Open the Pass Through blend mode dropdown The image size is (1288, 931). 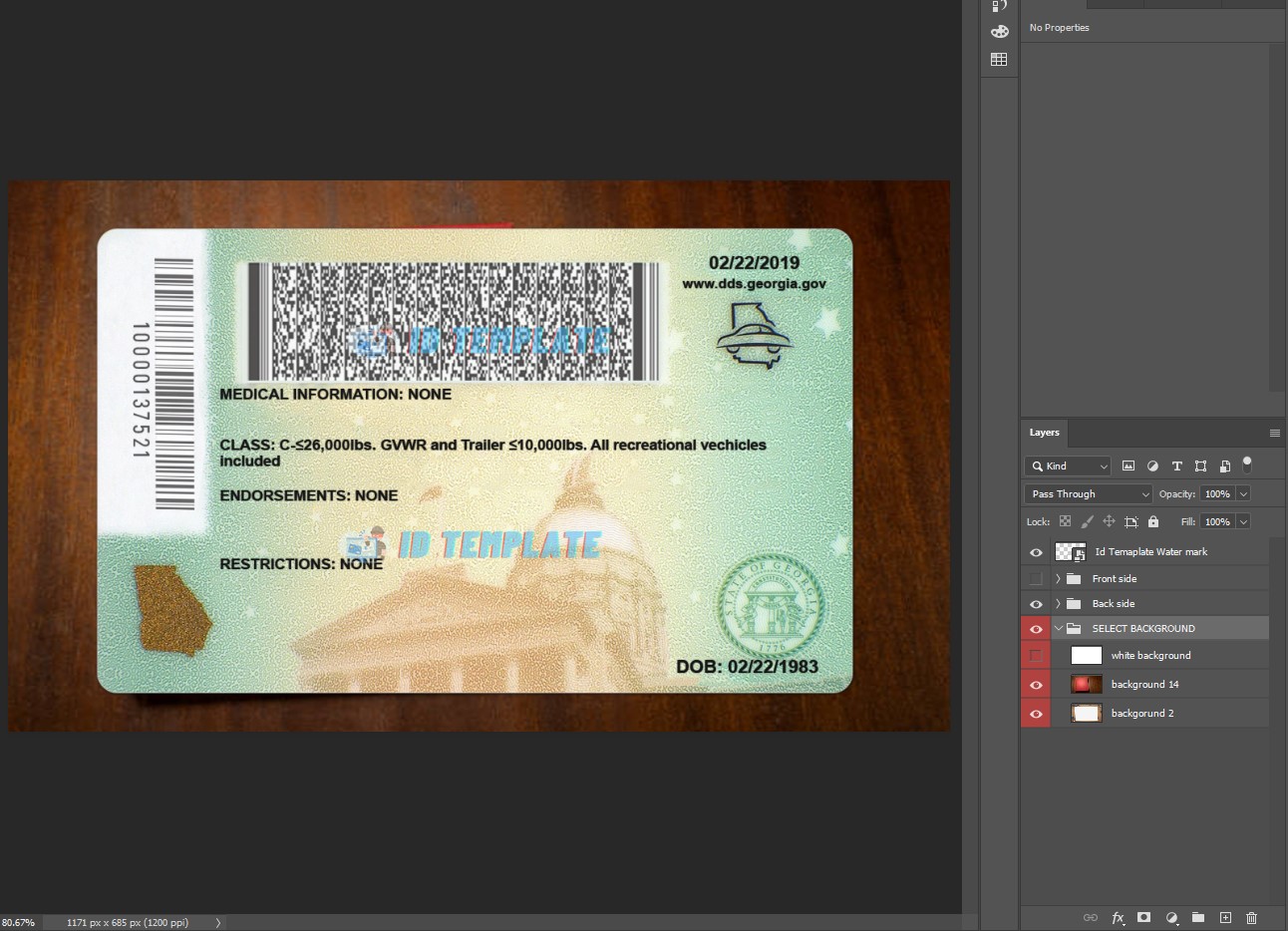tap(1089, 493)
